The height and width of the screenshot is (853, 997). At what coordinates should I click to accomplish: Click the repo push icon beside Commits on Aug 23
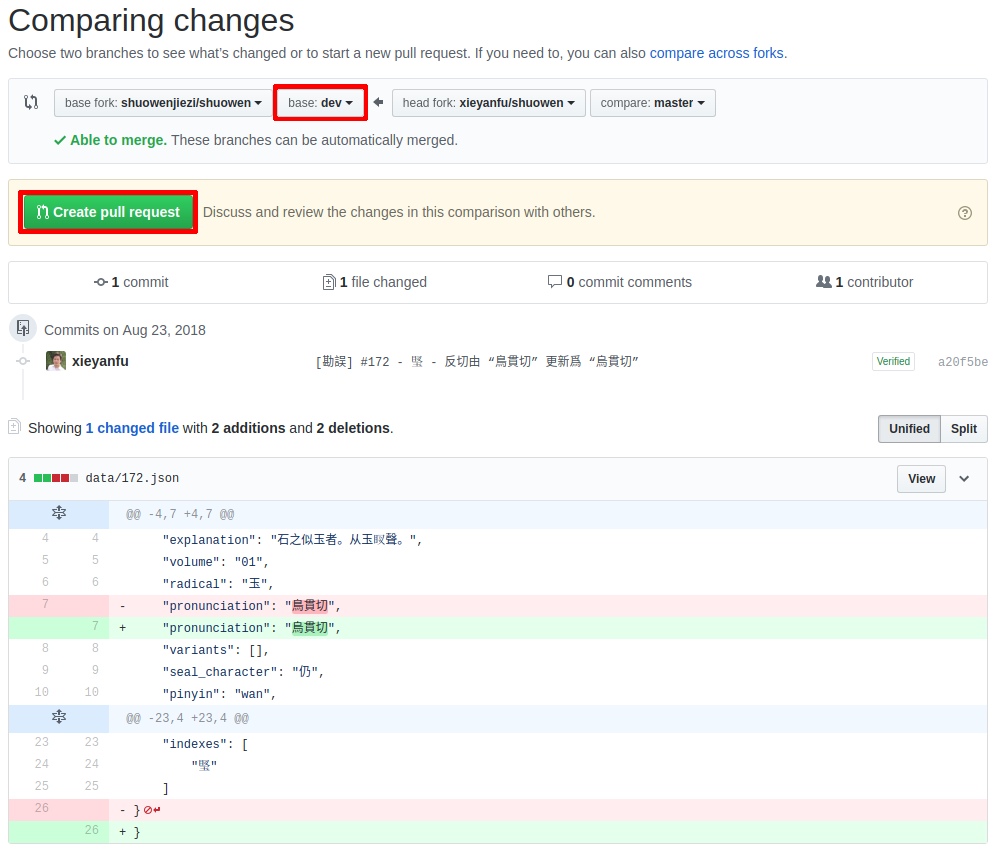(x=24, y=328)
